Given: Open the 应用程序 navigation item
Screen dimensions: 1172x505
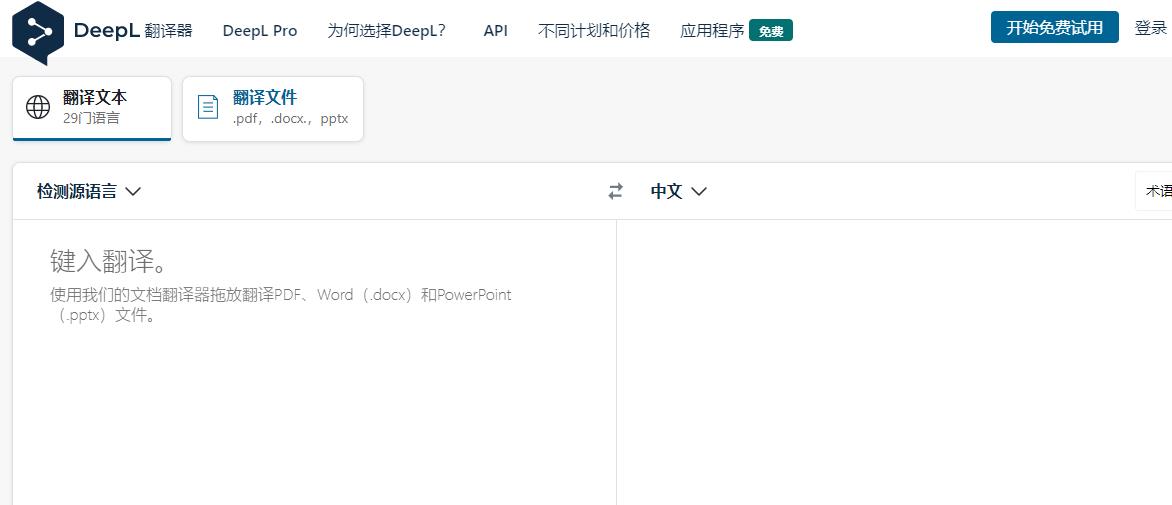Looking at the screenshot, I should coord(712,31).
